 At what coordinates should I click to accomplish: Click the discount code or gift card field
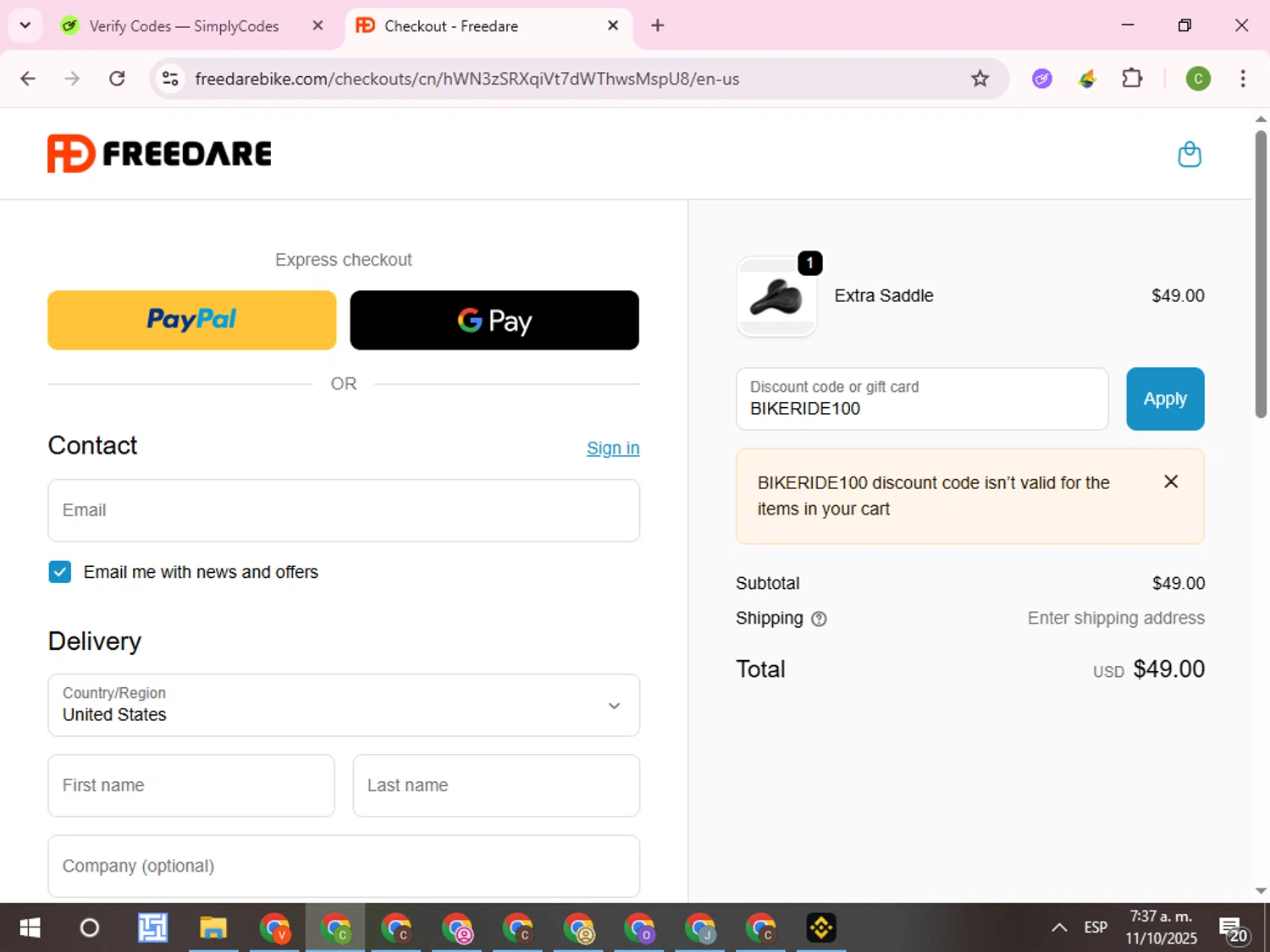[922, 399]
